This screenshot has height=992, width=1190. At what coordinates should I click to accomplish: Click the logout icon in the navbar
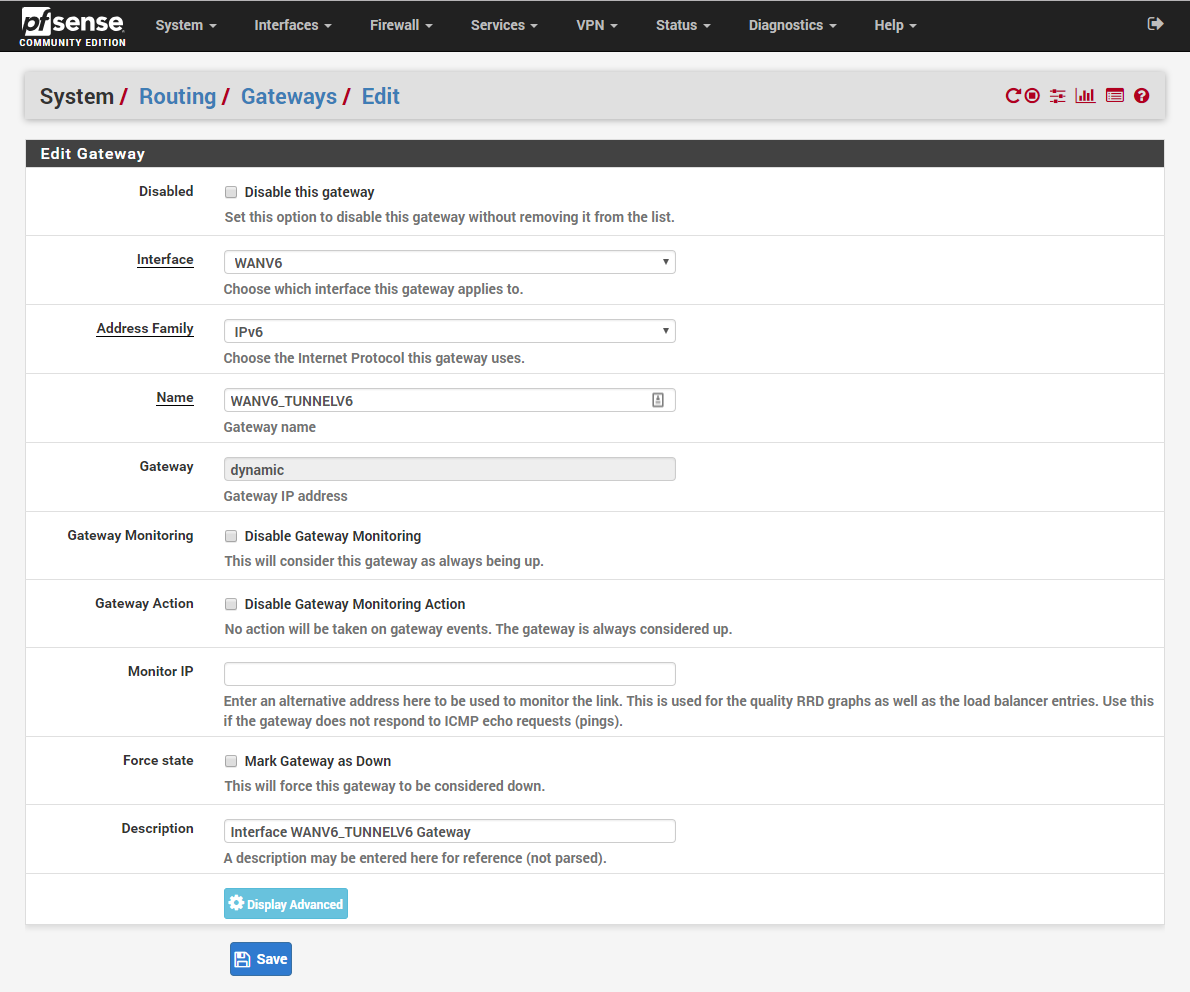pyautogui.click(x=1155, y=24)
